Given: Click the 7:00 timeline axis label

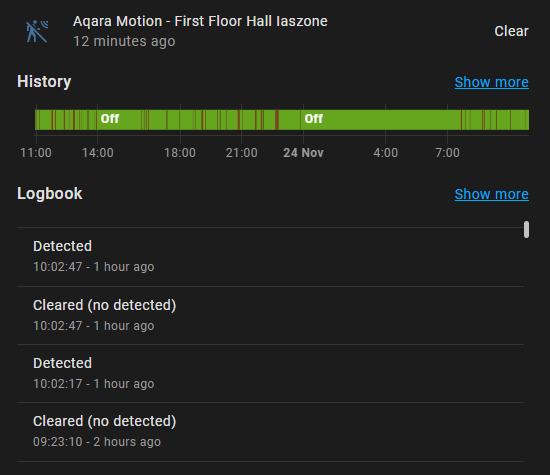Looking at the screenshot, I should pos(447,153).
